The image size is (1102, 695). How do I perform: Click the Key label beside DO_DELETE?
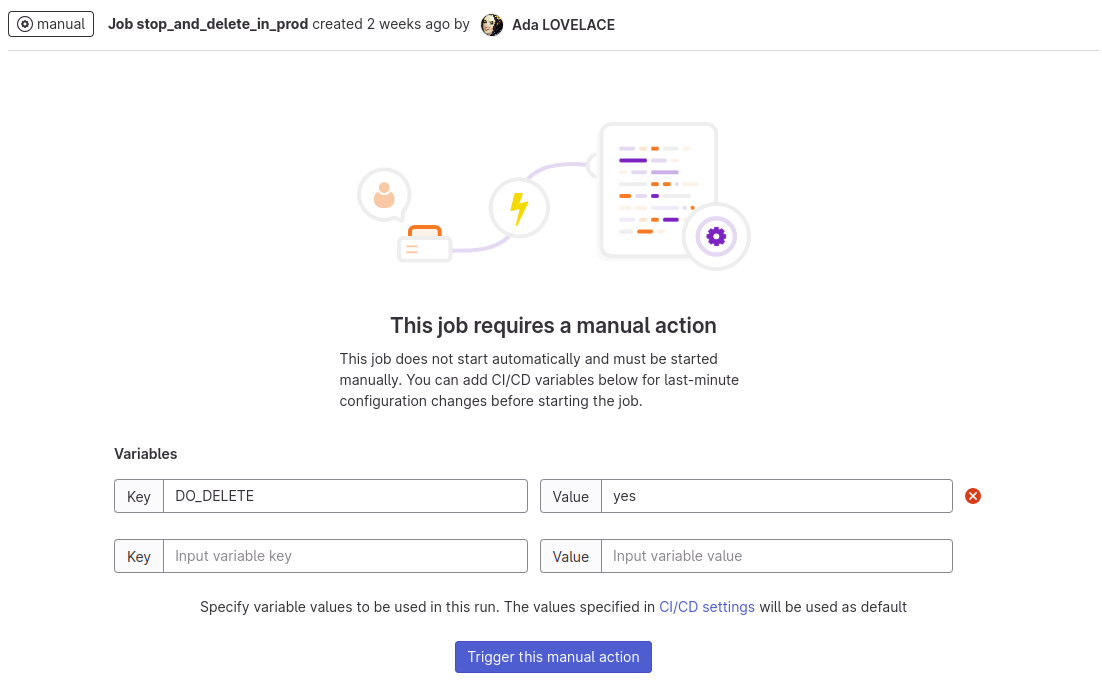[x=139, y=496]
